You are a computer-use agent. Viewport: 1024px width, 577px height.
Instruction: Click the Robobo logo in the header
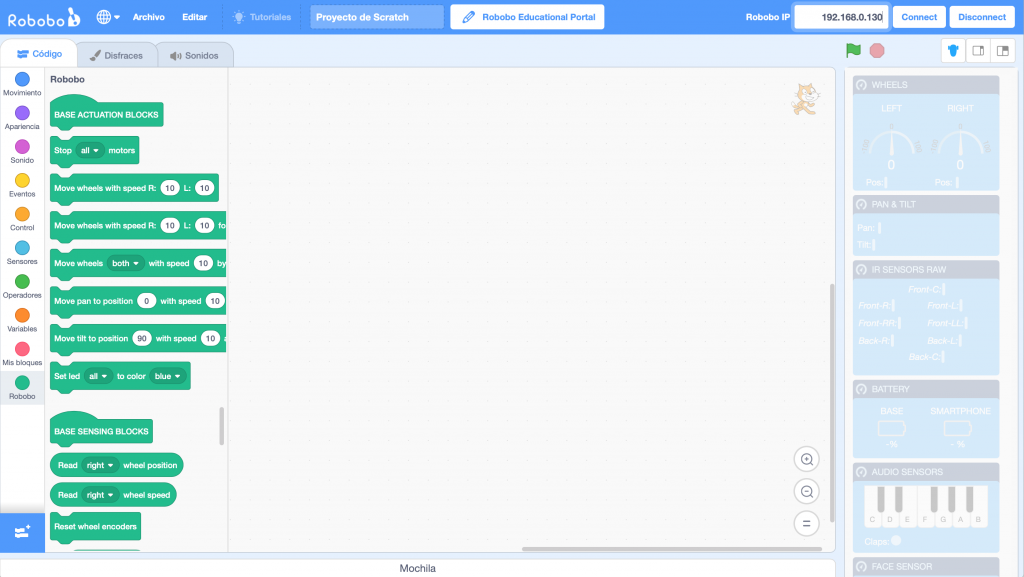(x=43, y=17)
